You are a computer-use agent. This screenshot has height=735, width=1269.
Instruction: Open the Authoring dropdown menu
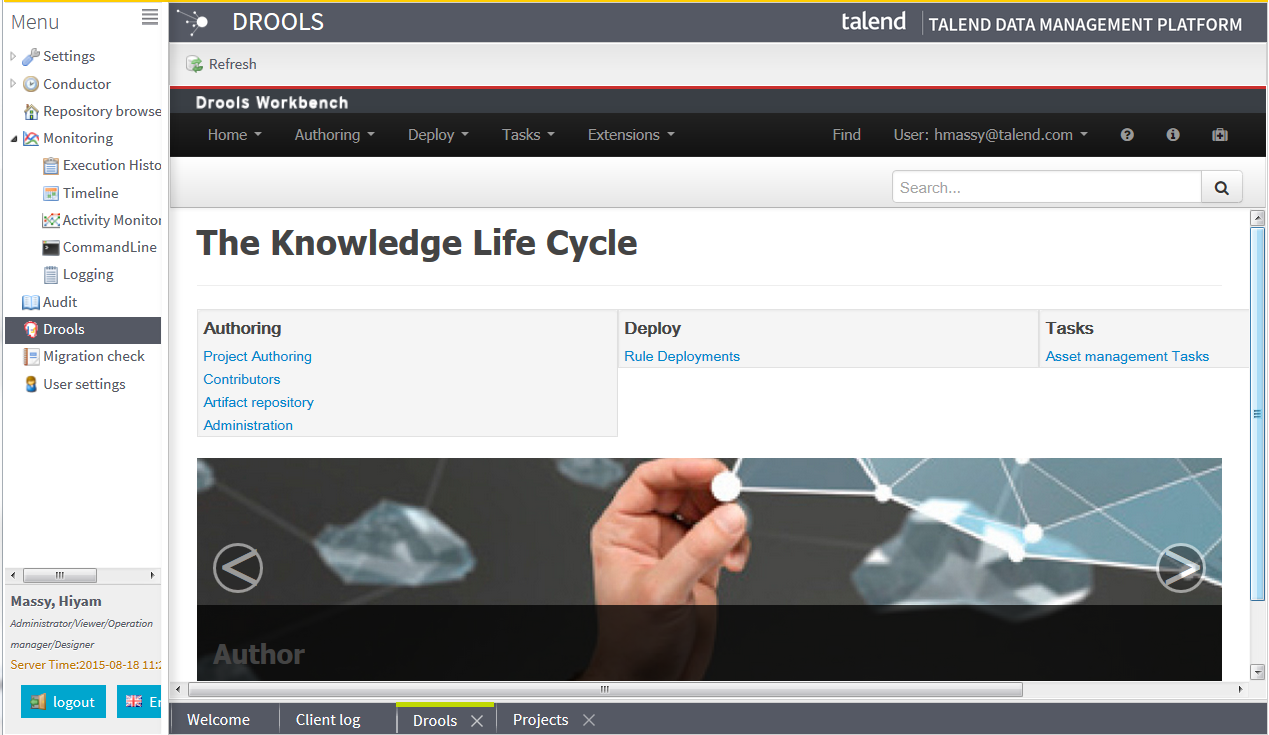[x=335, y=135]
